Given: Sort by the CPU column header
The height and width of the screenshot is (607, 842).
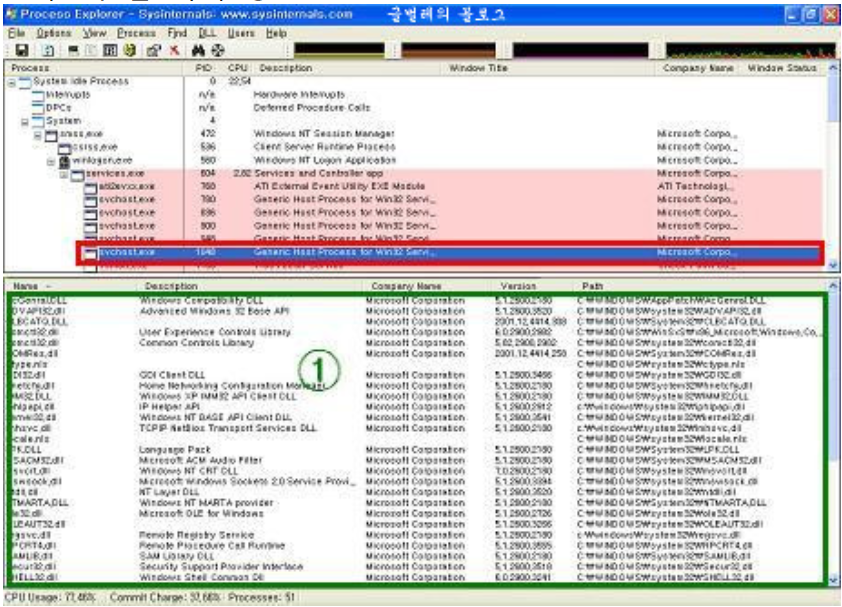Looking at the screenshot, I should pos(237,68).
